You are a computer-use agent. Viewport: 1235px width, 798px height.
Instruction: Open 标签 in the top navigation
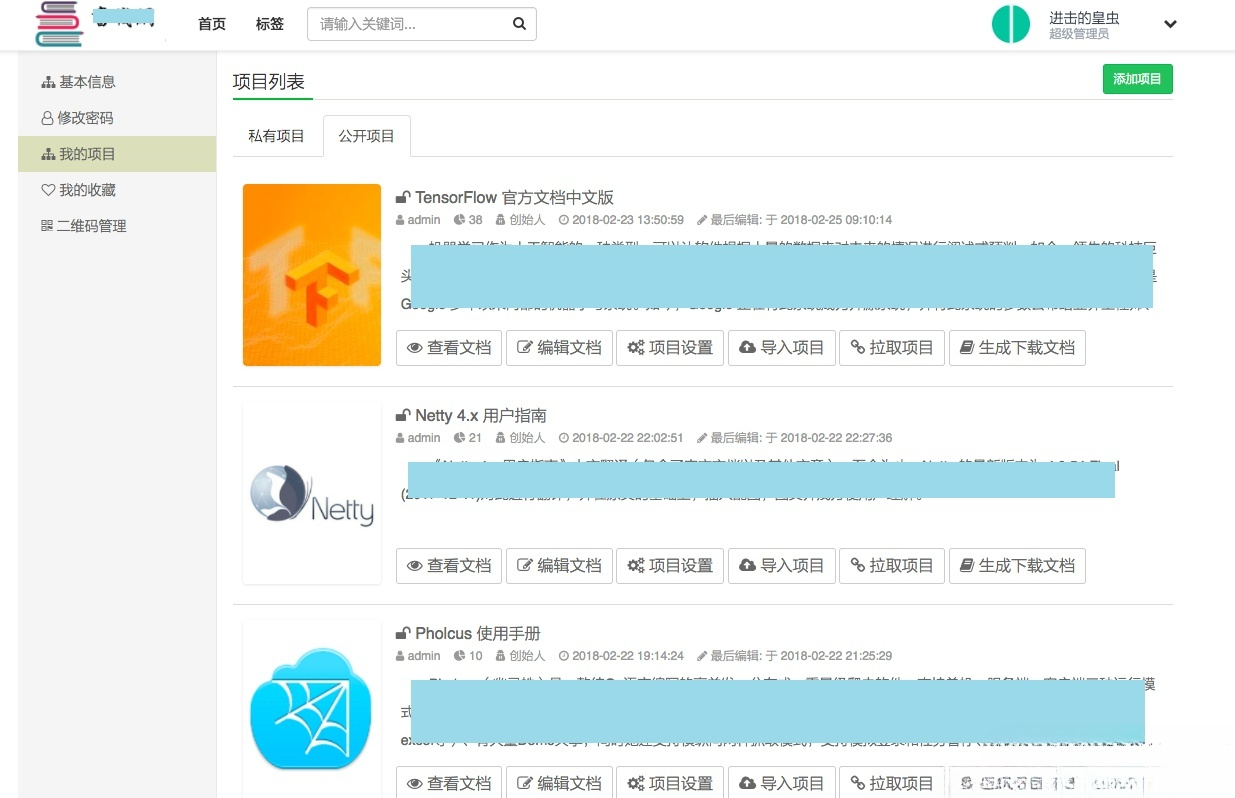(269, 23)
